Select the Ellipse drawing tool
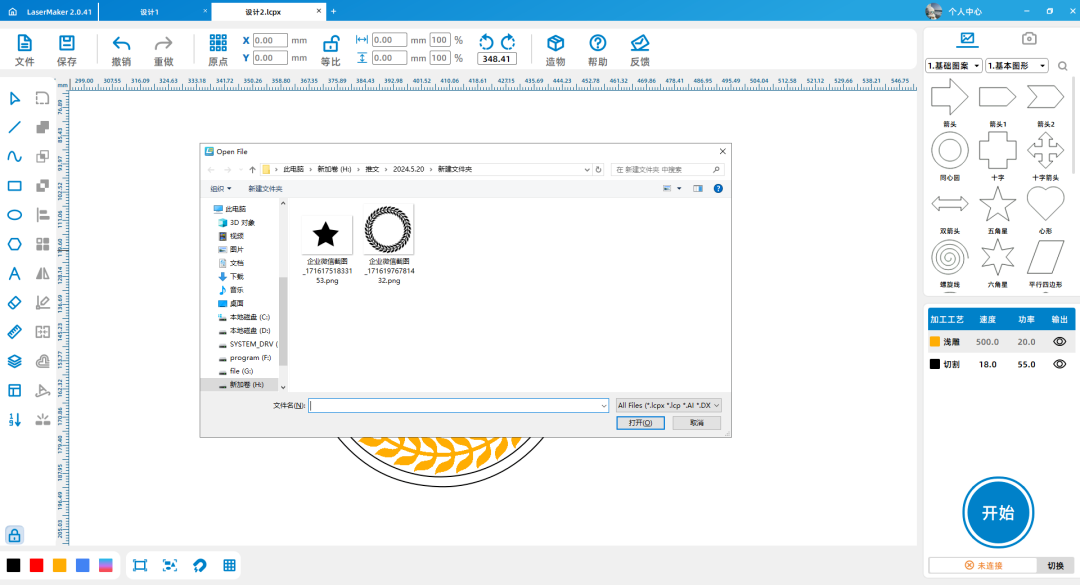Screen dimensions: 1080x585 coord(15,215)
